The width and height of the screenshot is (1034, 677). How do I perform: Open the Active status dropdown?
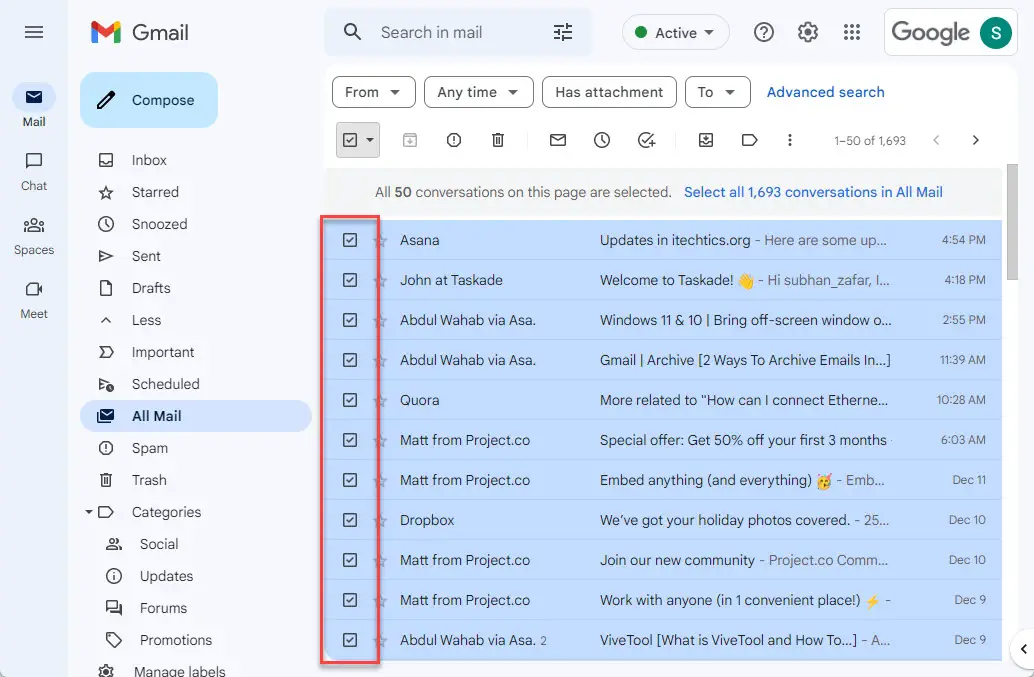(x=675, y=32)
